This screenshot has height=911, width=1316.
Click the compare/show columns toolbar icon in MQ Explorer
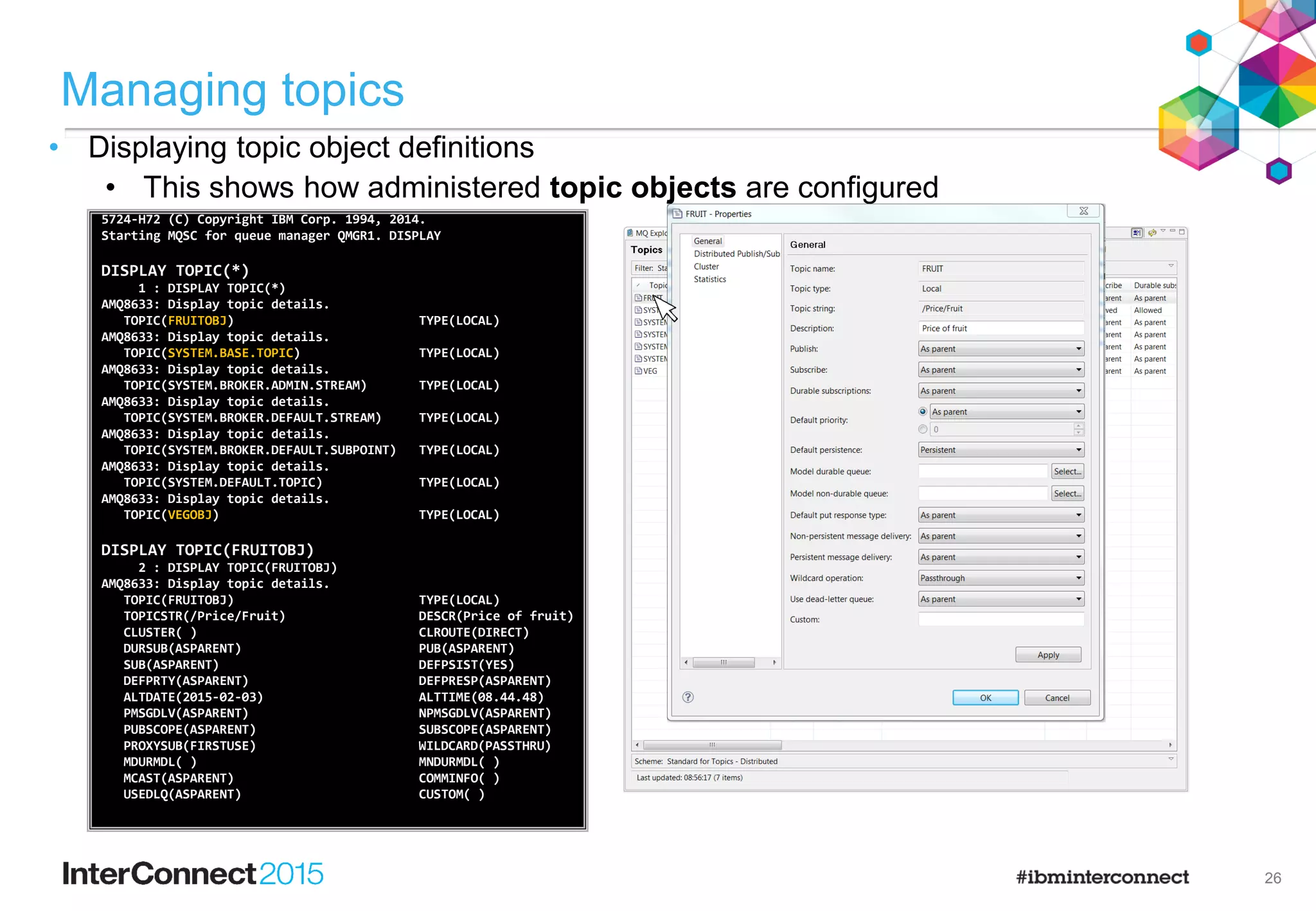(x=1137, y=233)
